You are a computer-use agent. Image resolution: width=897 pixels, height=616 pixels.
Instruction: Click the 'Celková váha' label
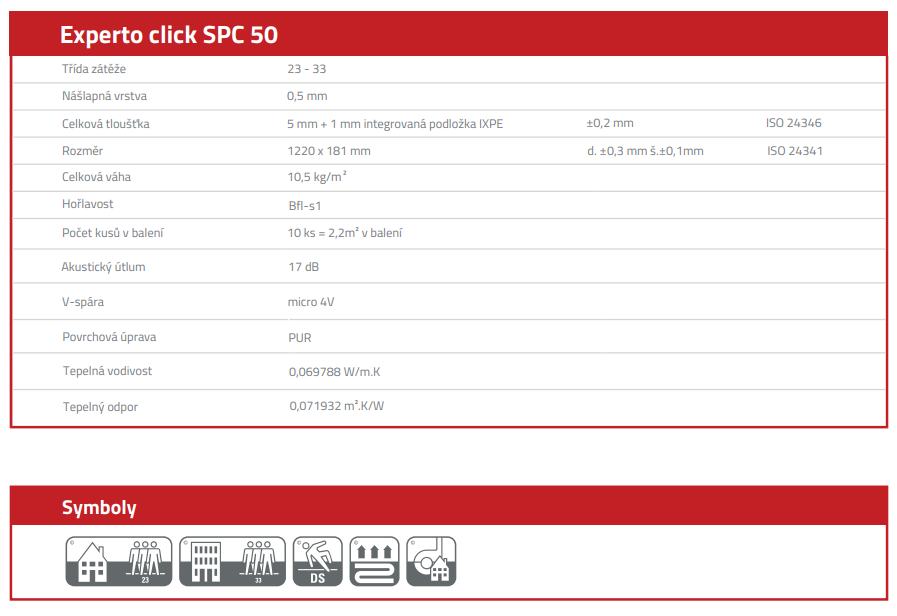tap(96, 177)
